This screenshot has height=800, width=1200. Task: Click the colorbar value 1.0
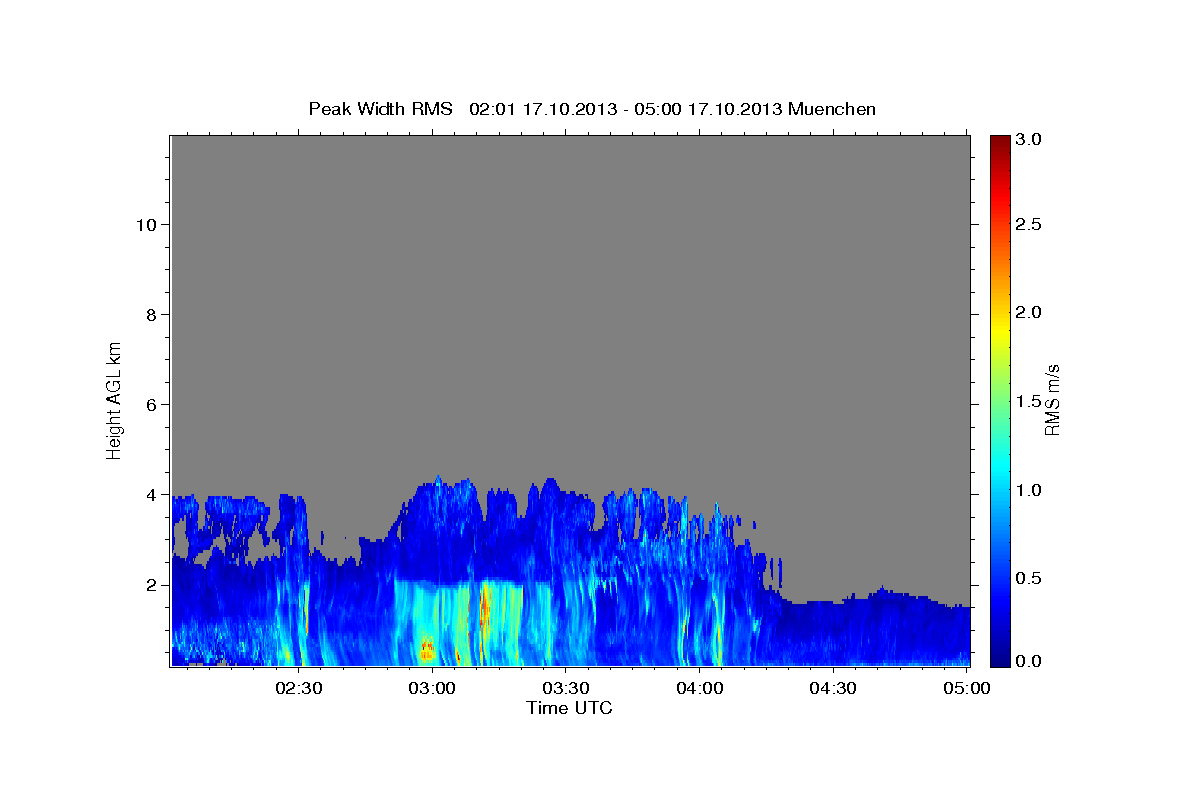tap(1028, 491)
